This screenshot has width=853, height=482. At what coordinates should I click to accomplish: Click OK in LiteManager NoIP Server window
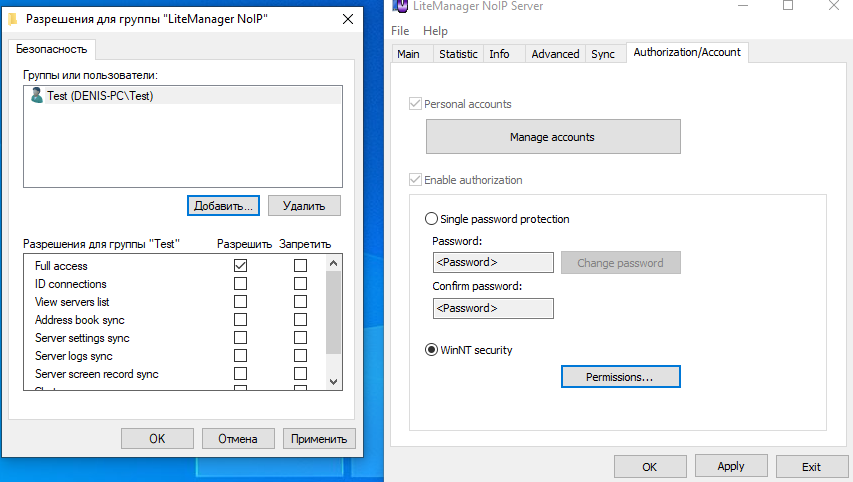(x=650, y=467)
